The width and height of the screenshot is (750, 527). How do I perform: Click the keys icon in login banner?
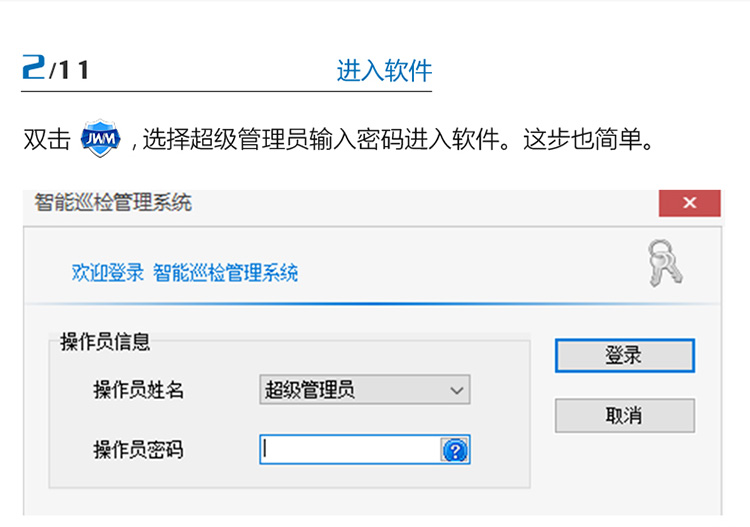coord(664,264)
